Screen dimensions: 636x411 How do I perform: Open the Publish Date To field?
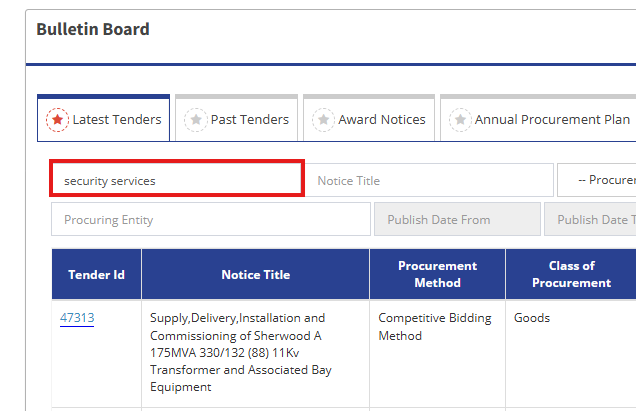pyautogui.click(x=591, y=220)
